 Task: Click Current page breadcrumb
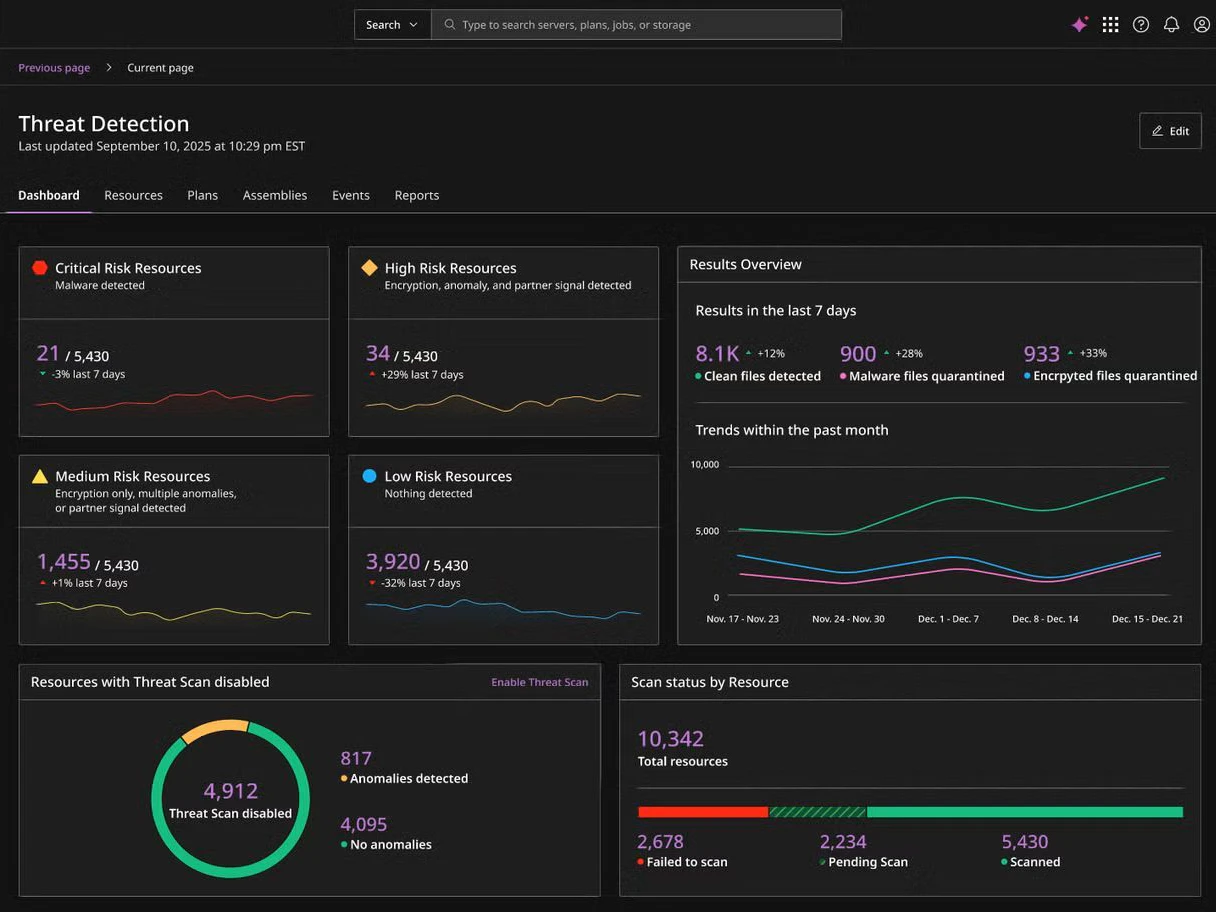tap(160, 68)
